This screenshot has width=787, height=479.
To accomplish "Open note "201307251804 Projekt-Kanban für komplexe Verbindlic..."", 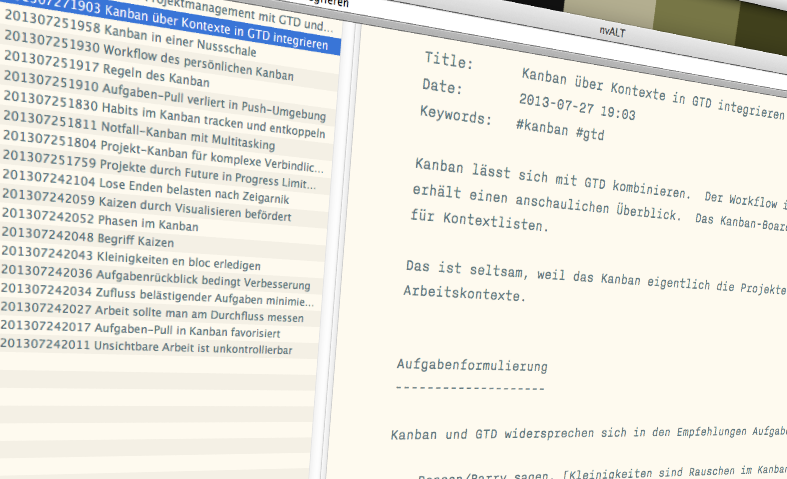I will [x=163, y=153].
